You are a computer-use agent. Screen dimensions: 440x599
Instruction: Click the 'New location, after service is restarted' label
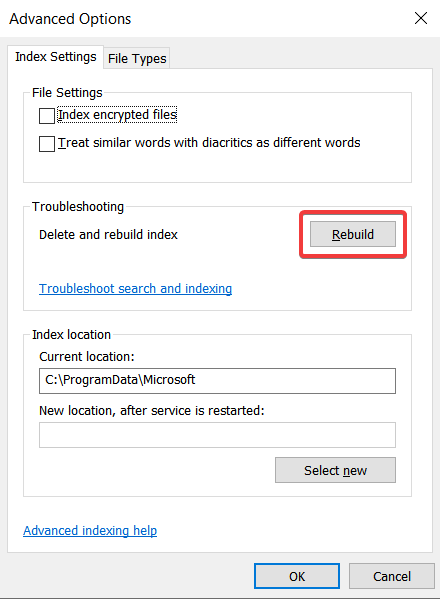(x=152, y=411)
